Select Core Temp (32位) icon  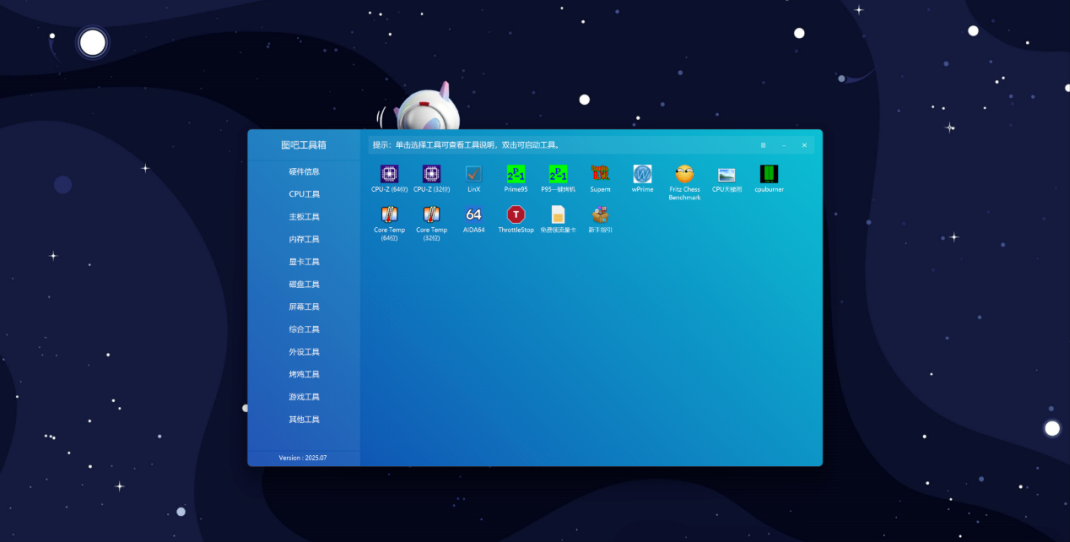coord(432,214)
